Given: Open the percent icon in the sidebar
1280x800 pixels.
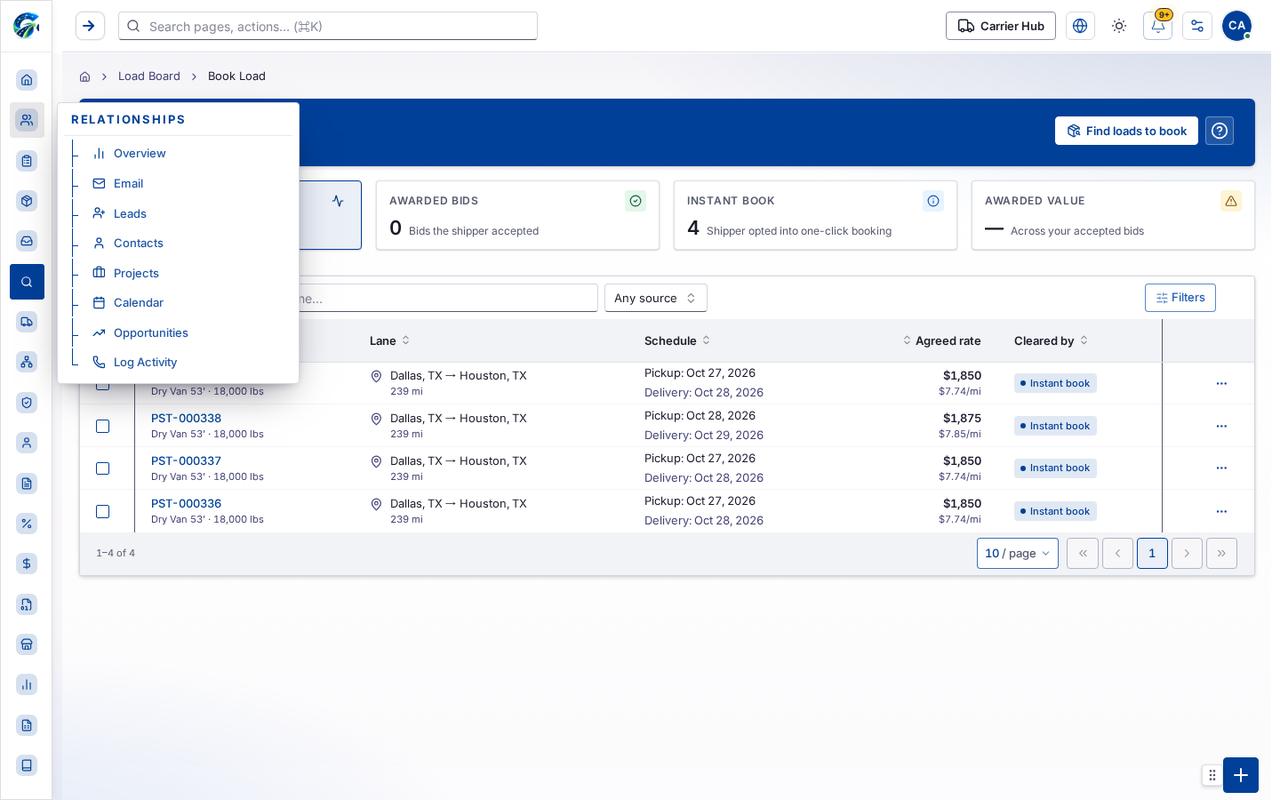Looking at the screenshot, I should click(27, 523).
